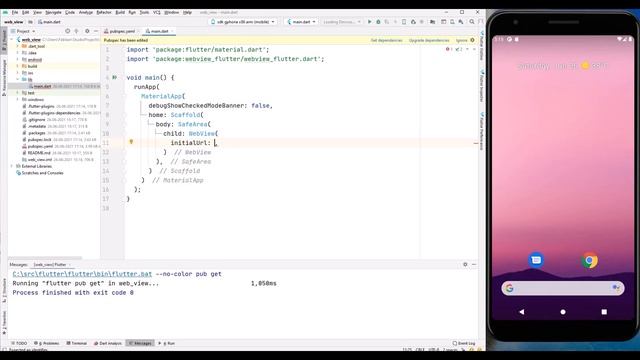Open the Run tool window tab
Image resolution: width=640 pixels, height=360 pixels.
[167, 343]
